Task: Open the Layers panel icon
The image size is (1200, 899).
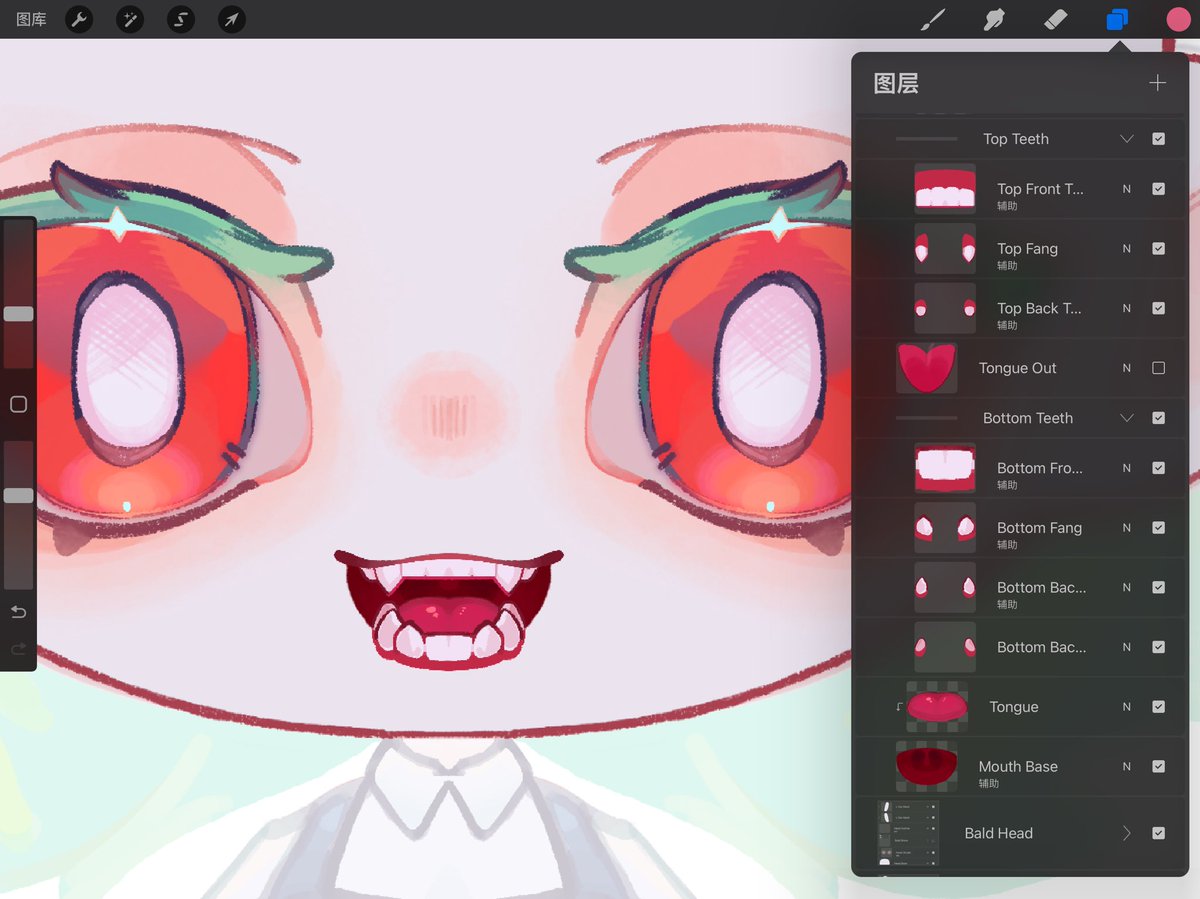Action: 1117,19
